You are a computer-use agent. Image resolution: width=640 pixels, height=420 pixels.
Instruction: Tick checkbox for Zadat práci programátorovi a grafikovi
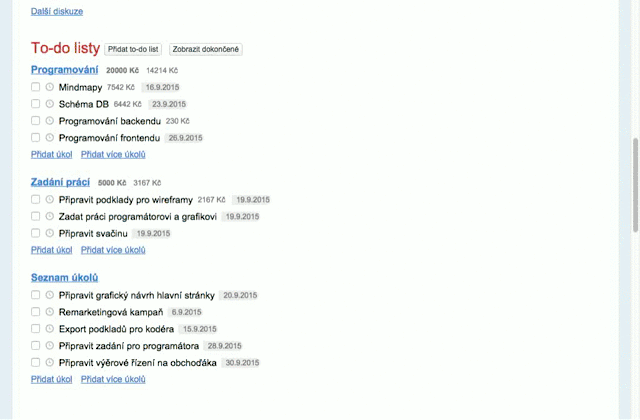pos(36,216)
